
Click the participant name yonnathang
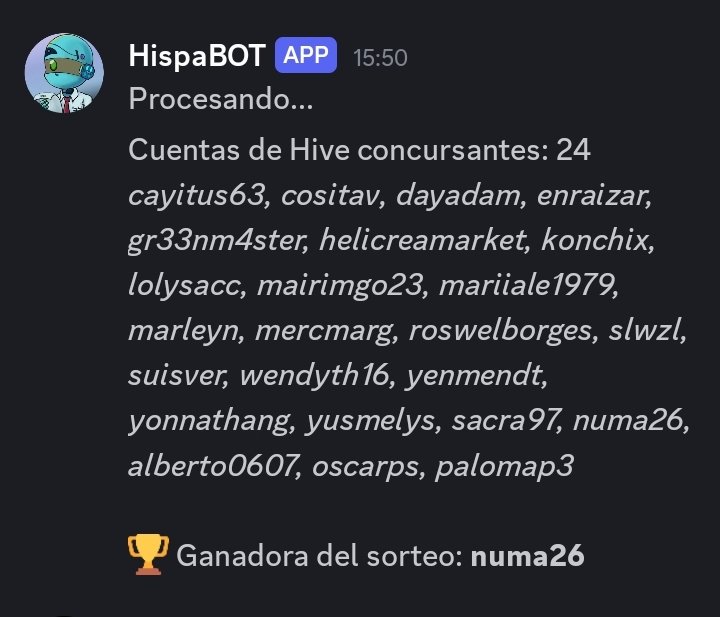pos(209,421)
